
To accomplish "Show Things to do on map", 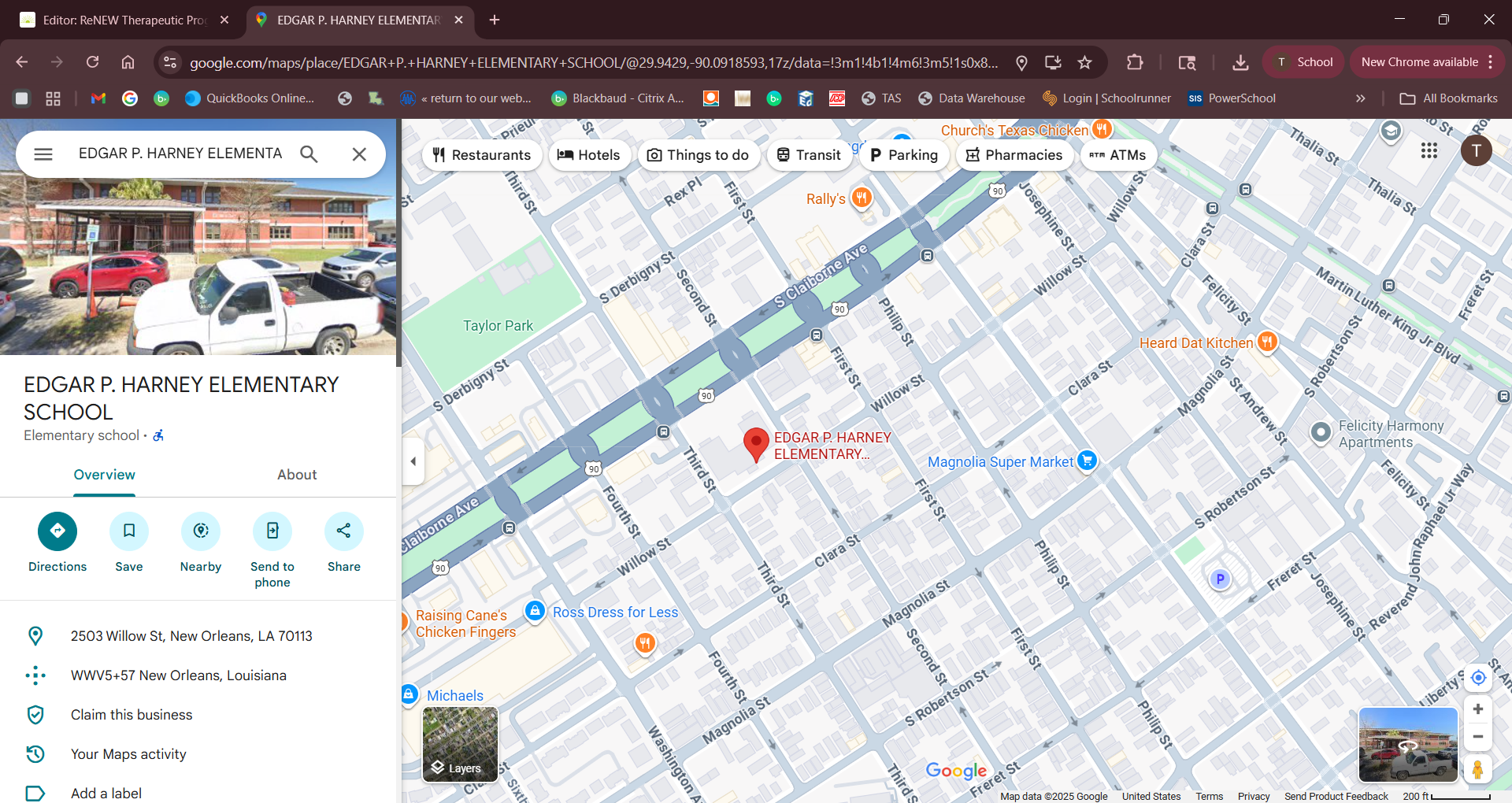I will pos(699,155).
